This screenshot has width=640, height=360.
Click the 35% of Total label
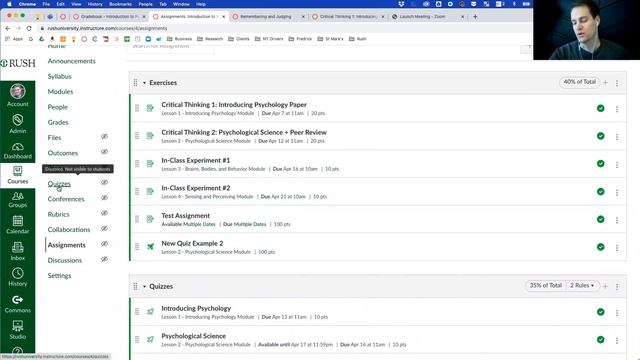pos(545,285)
